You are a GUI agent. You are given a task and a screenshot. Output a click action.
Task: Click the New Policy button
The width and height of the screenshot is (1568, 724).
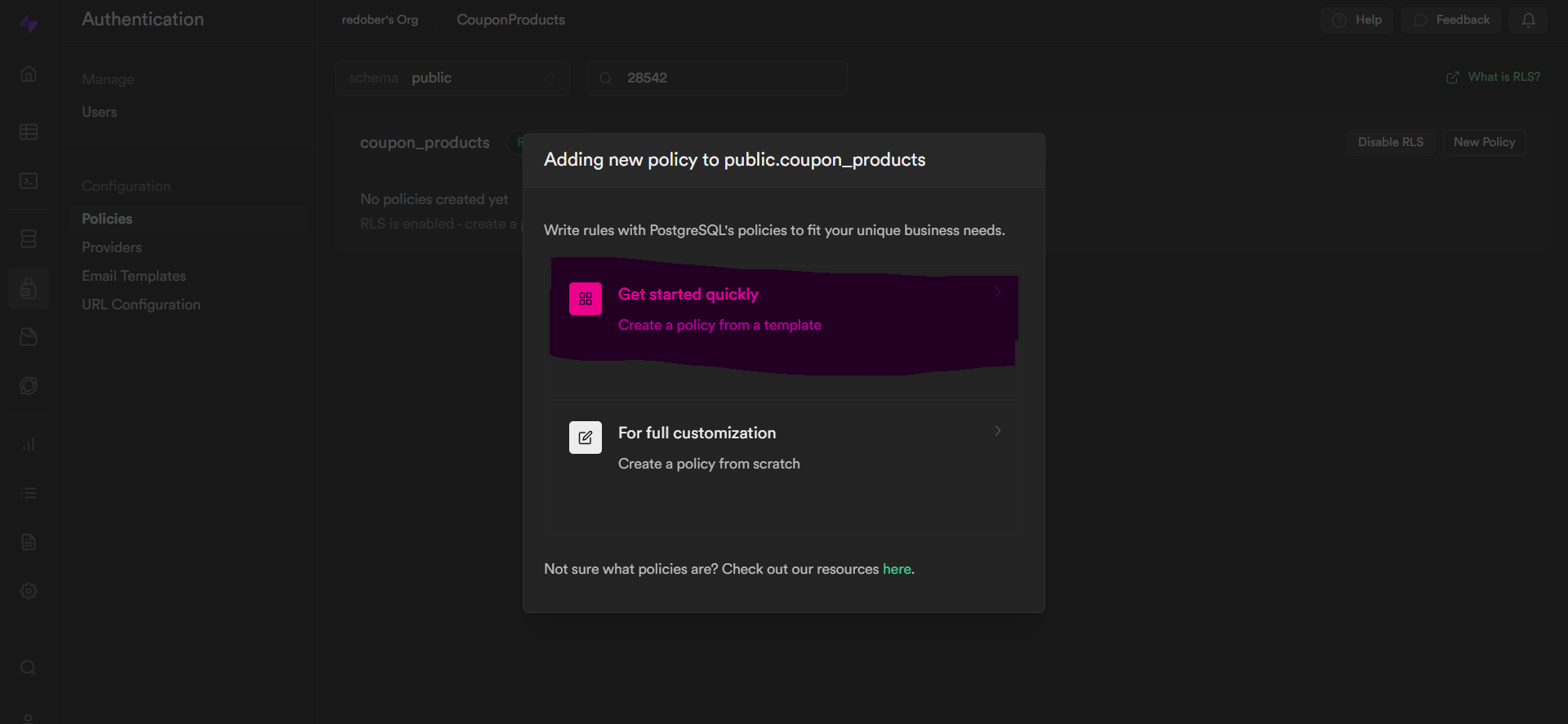tap(1484, 142)
